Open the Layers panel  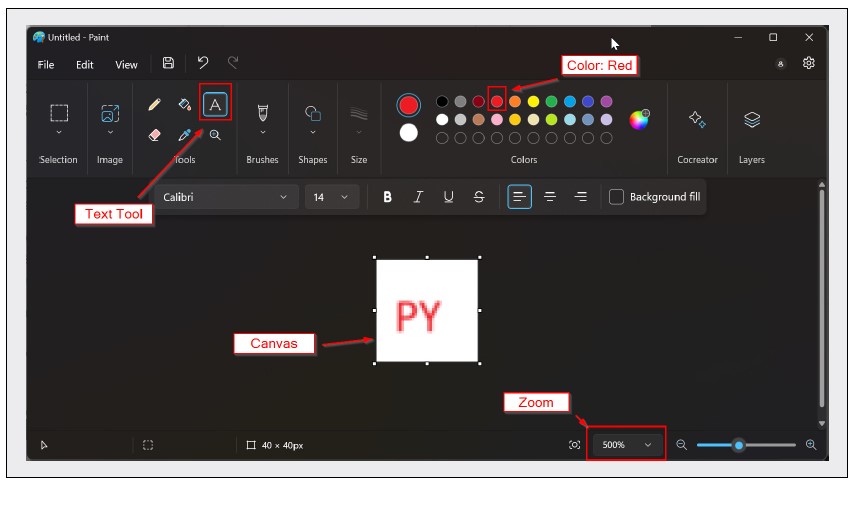(752, 120)
